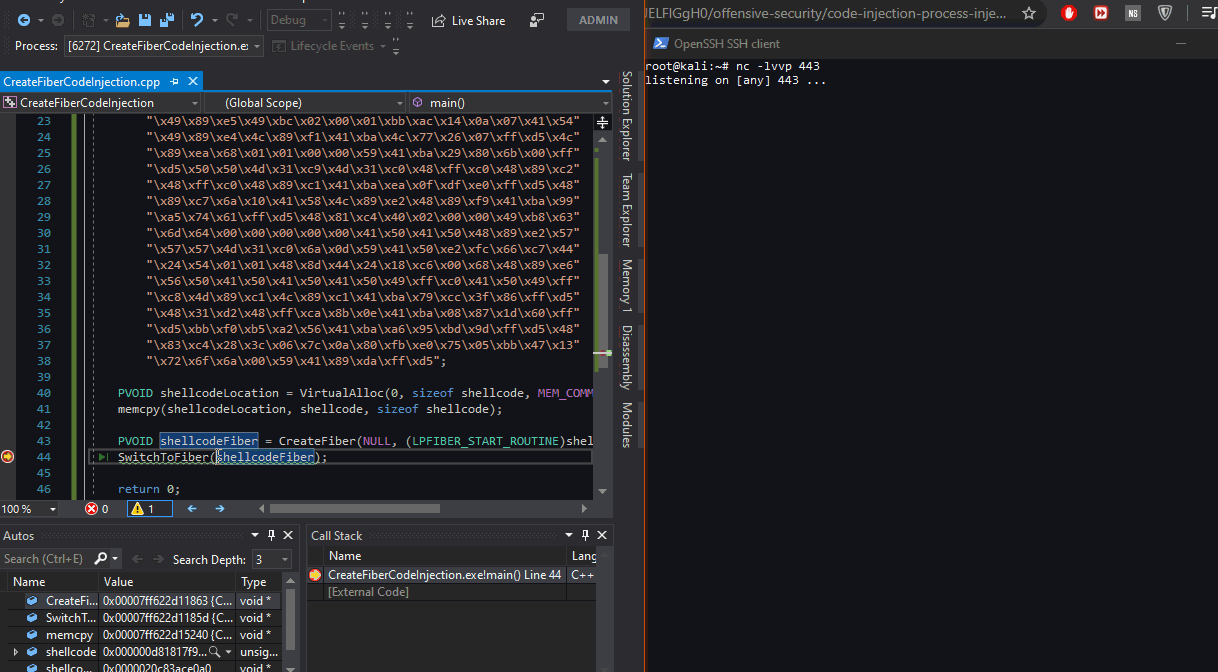The image size is (1218, 672).
Task: Click the Autos search input field
Action: point(46,559)
